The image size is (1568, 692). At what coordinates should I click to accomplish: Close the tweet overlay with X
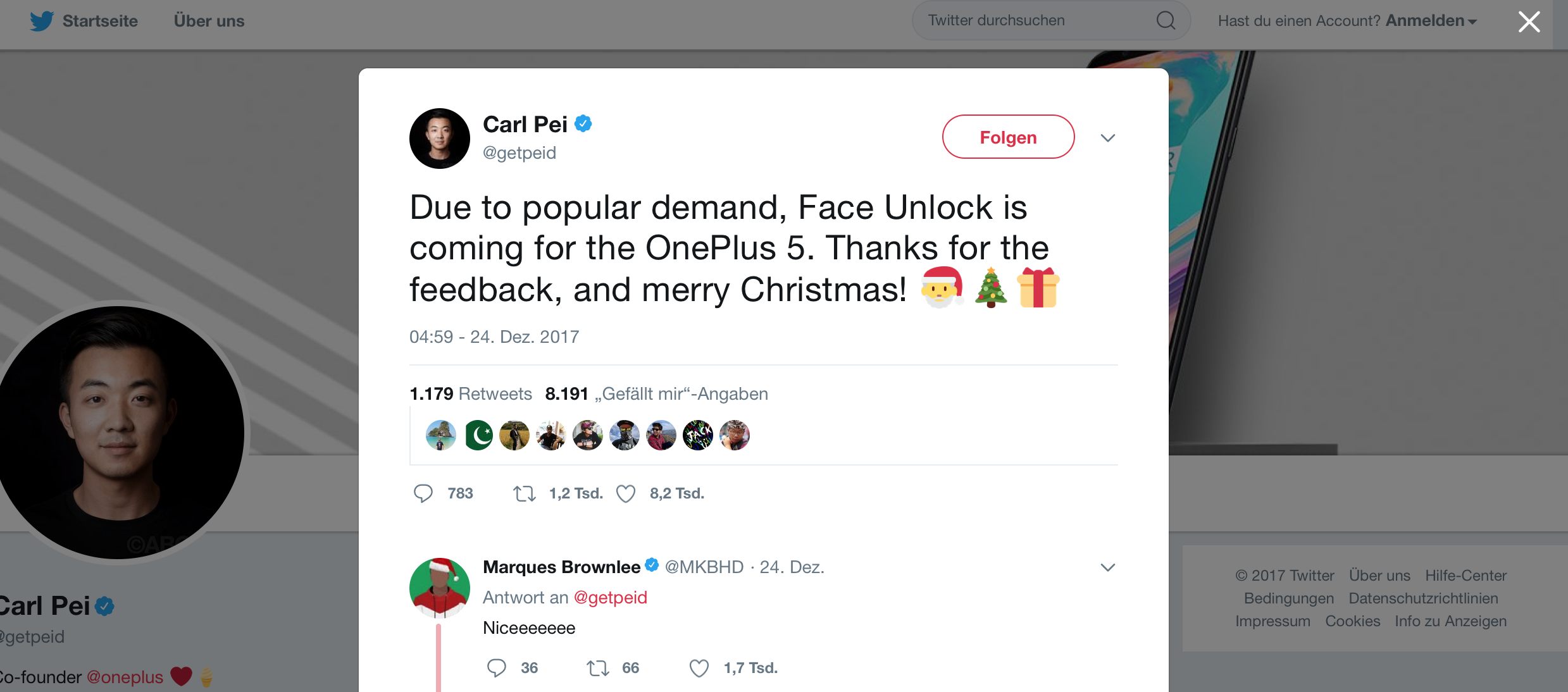click(x=1529, y=22)
